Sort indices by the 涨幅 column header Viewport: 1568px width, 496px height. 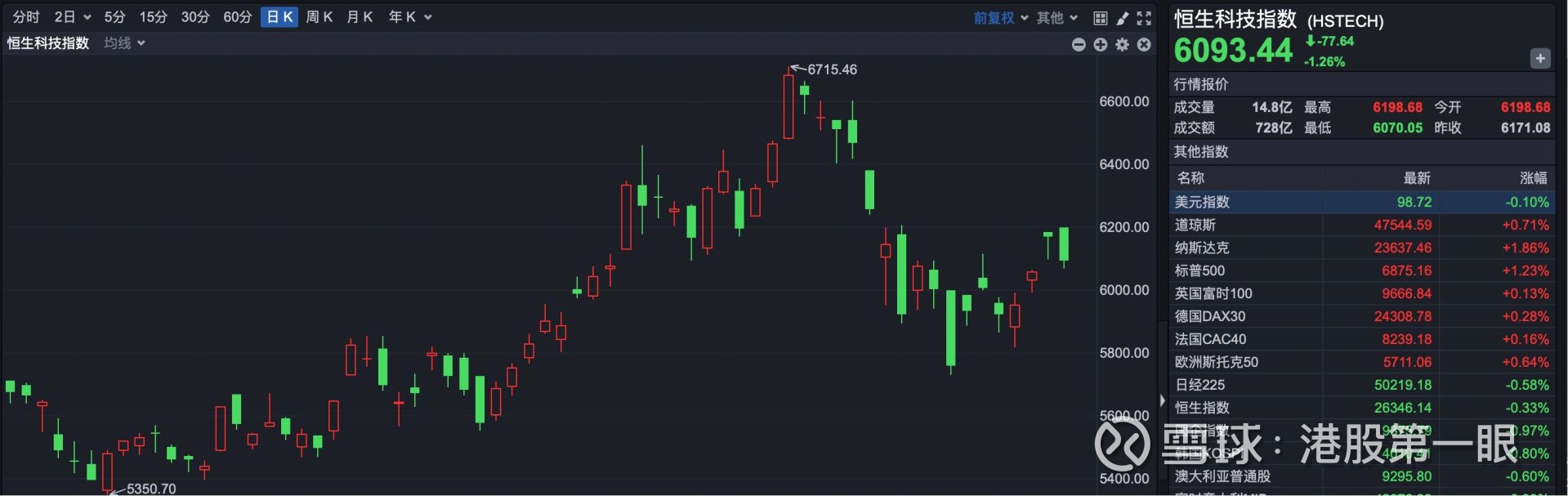pos(1533,178)
